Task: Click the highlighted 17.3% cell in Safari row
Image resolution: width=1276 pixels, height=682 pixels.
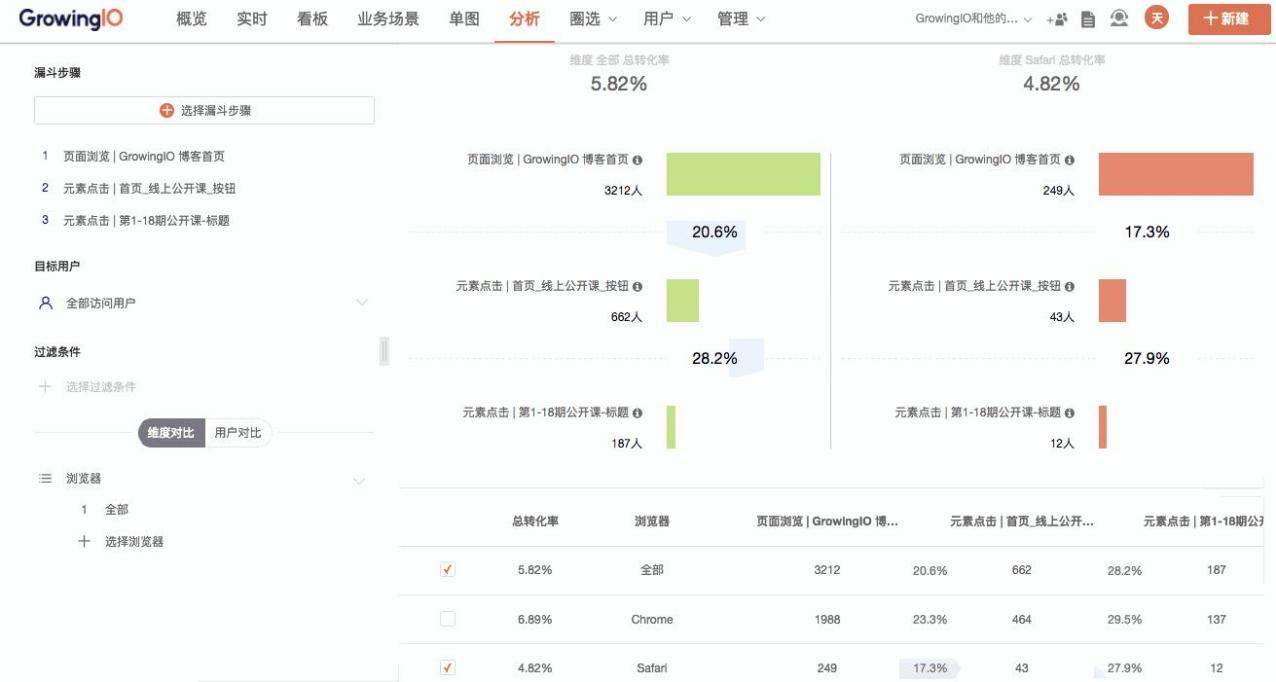Action: [x=930, y=668]
